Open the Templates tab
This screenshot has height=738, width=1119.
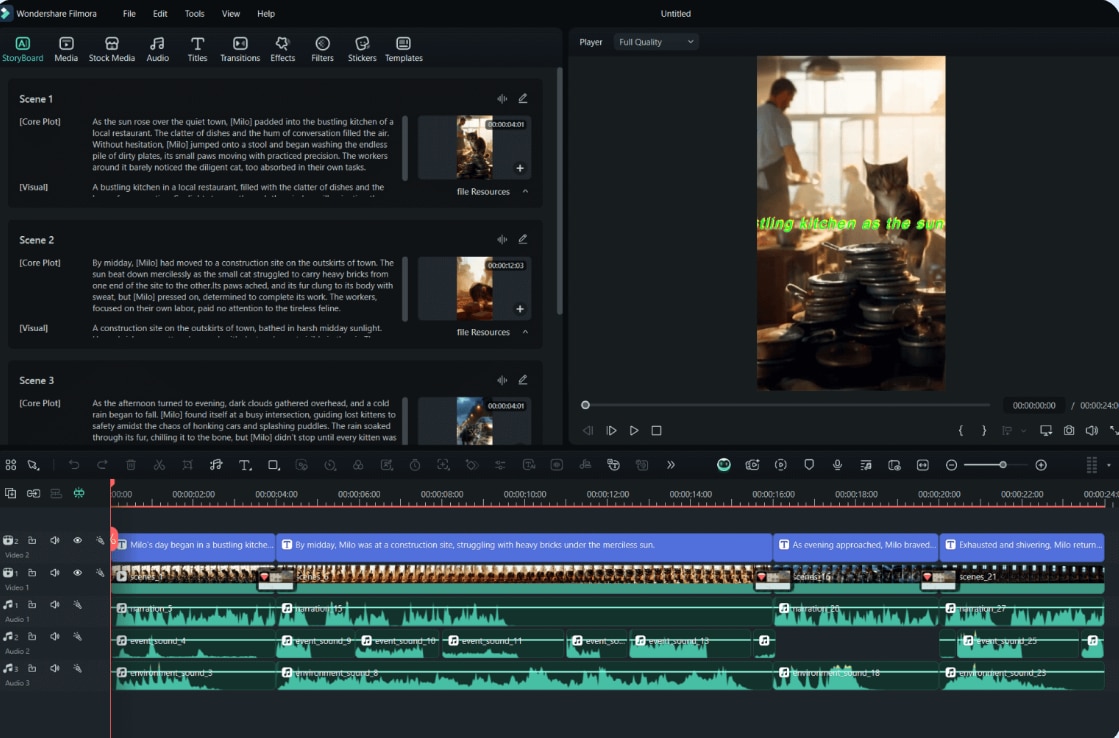pos(403,49)
